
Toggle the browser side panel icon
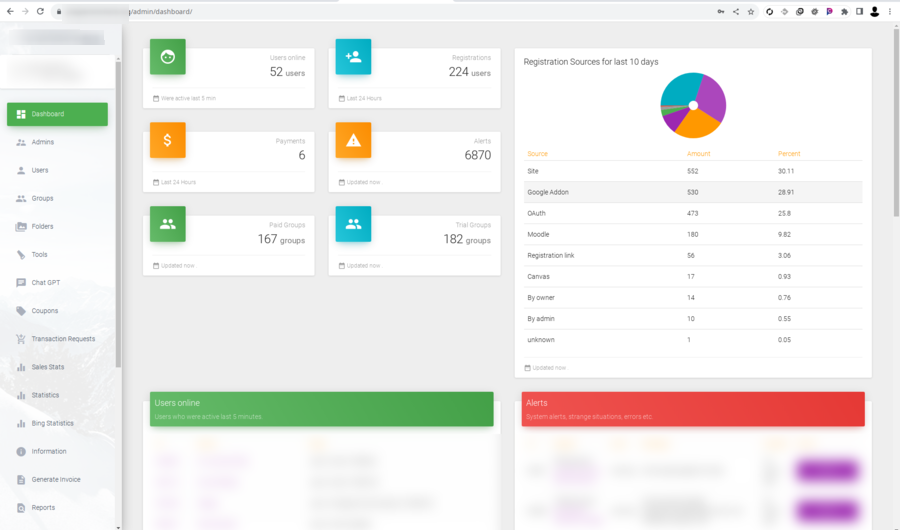pos(859,11)
